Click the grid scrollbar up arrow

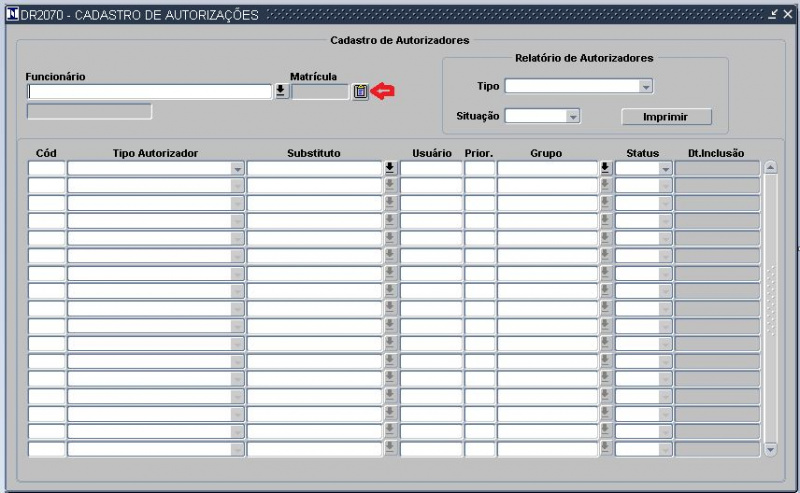pos(770,167)
